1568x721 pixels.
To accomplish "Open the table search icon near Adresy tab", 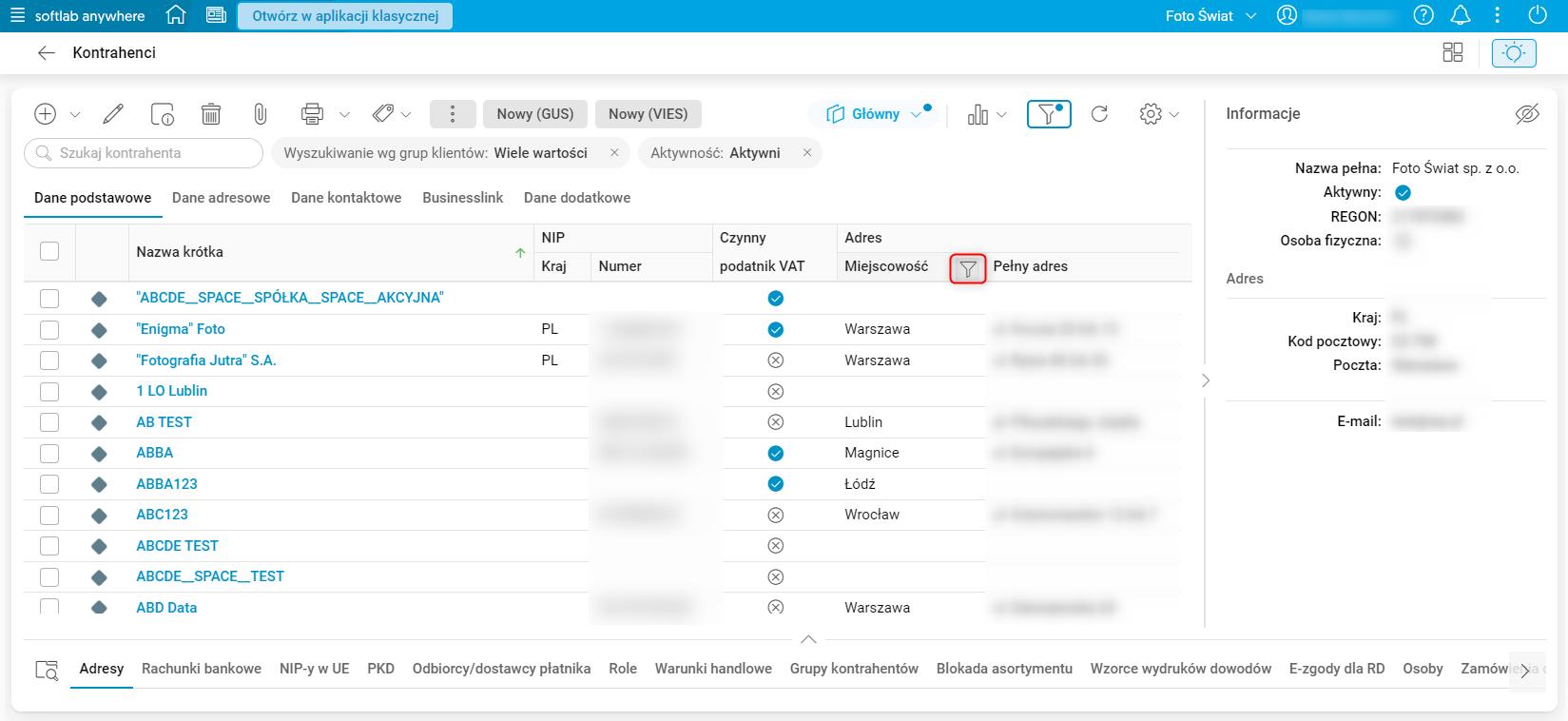I will pyautogui.click(x=47, y=670).
